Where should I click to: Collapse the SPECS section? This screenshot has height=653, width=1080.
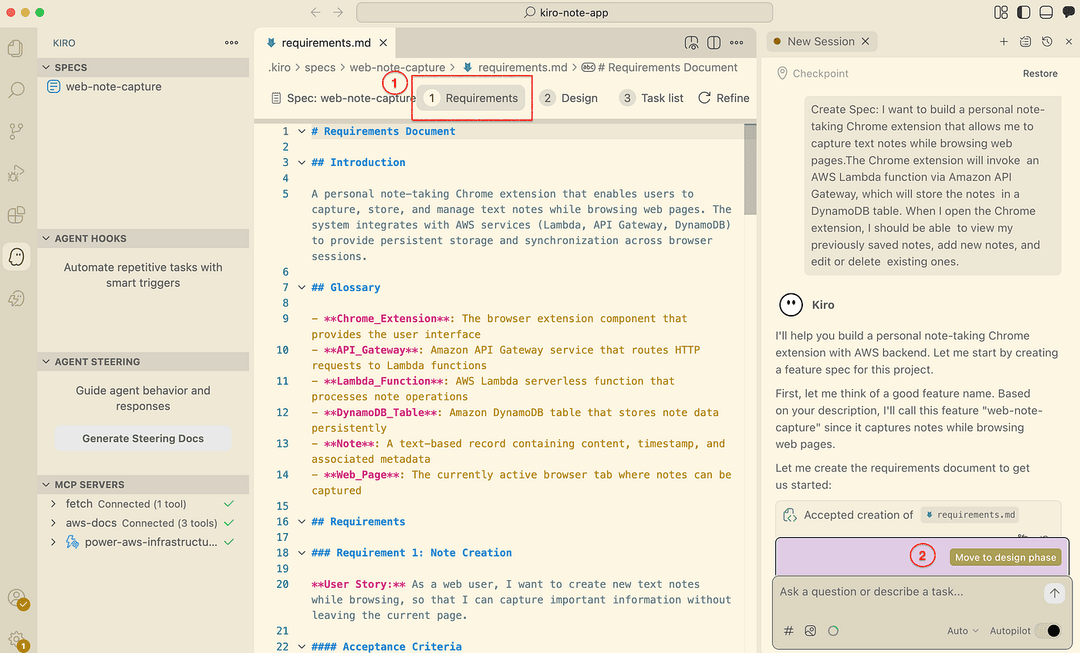(x=46, y=68)
